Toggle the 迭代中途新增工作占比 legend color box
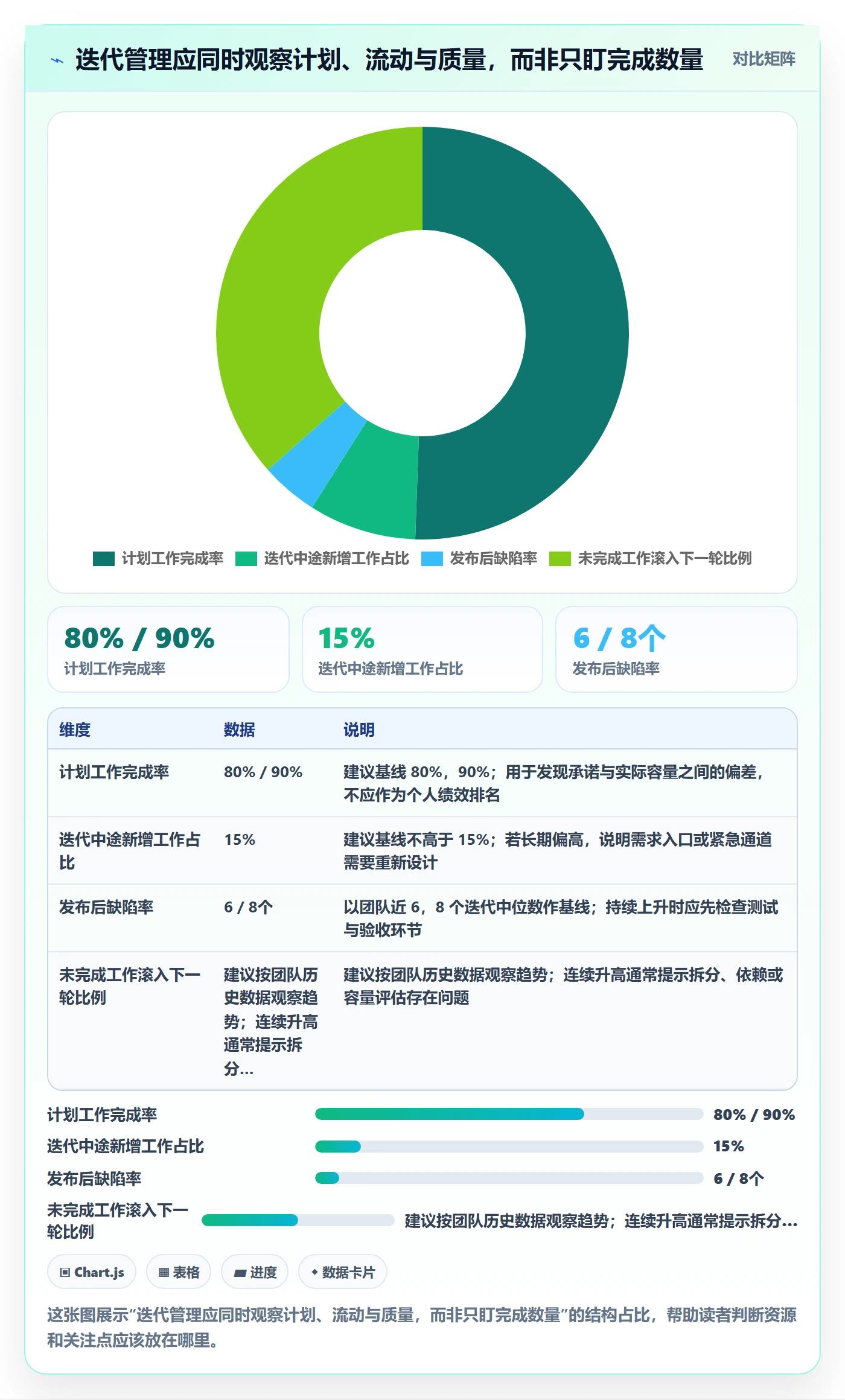 246,559
